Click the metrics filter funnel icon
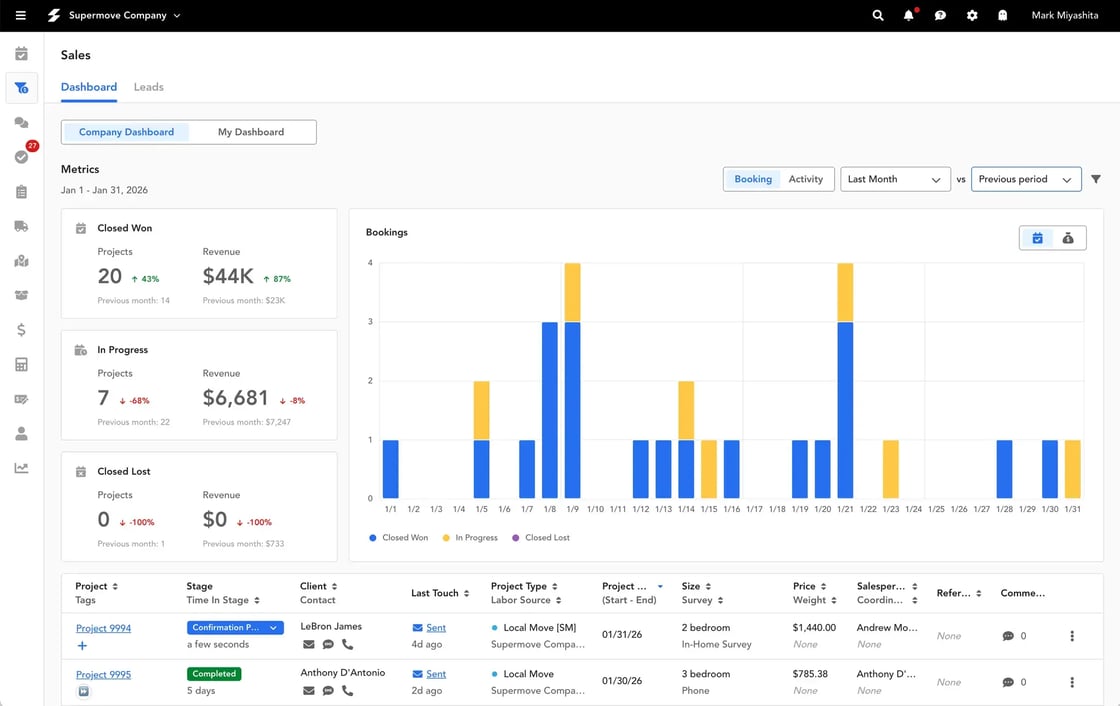This screenshot has width=1120, height=706. (x=1096, y=179)
